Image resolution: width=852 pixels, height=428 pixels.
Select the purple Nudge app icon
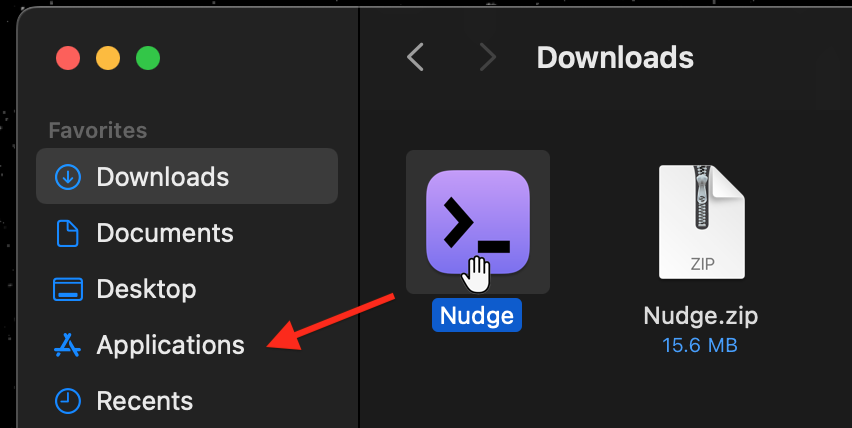click(478, 222)
